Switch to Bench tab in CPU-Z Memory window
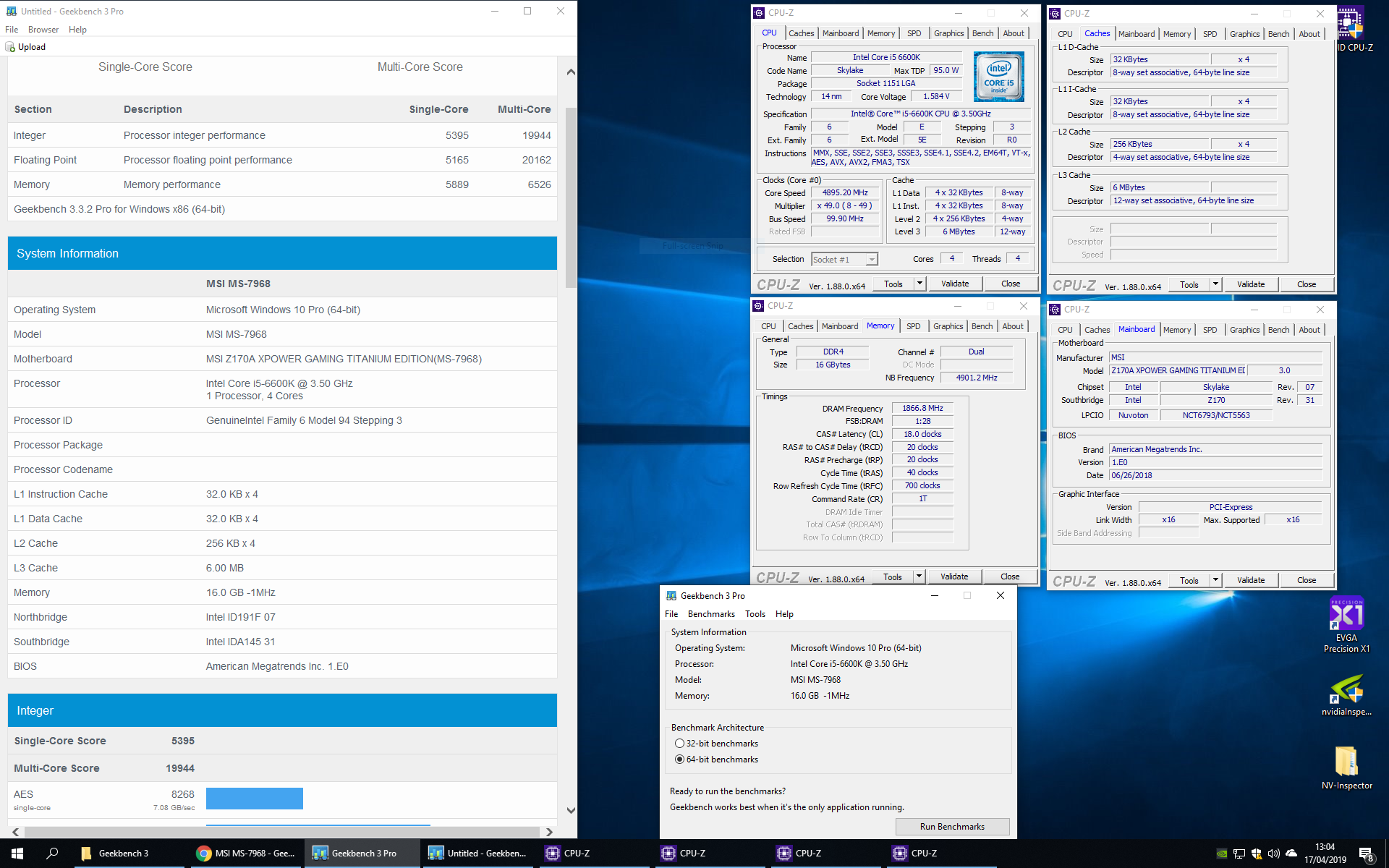 click(982, 326)
